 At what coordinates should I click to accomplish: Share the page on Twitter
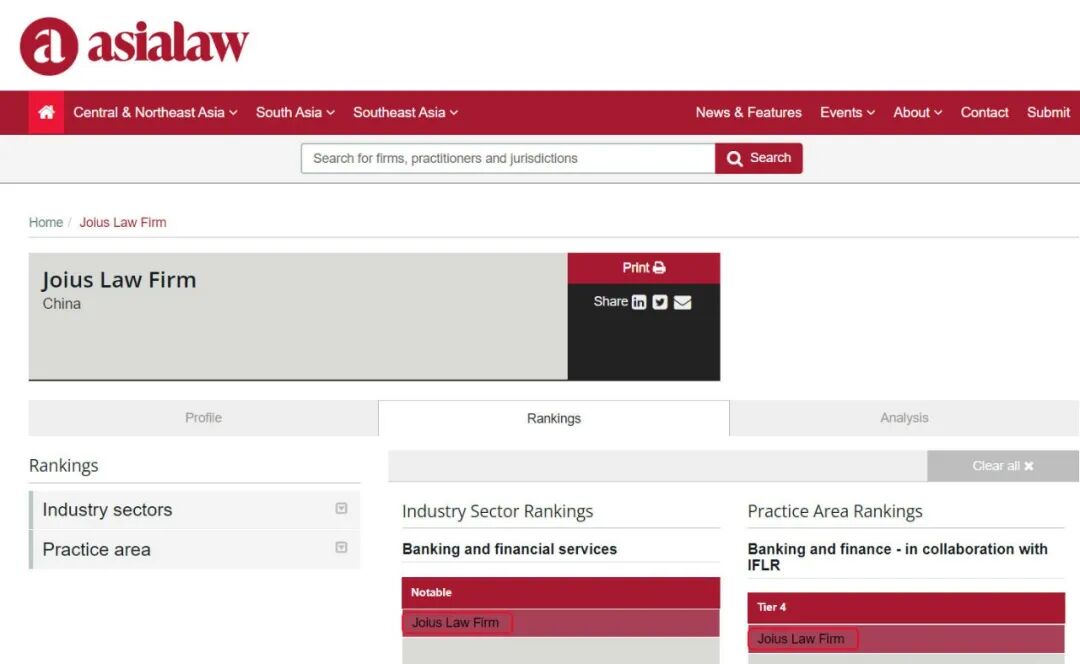pyautogui.click(x=660, y=302)
